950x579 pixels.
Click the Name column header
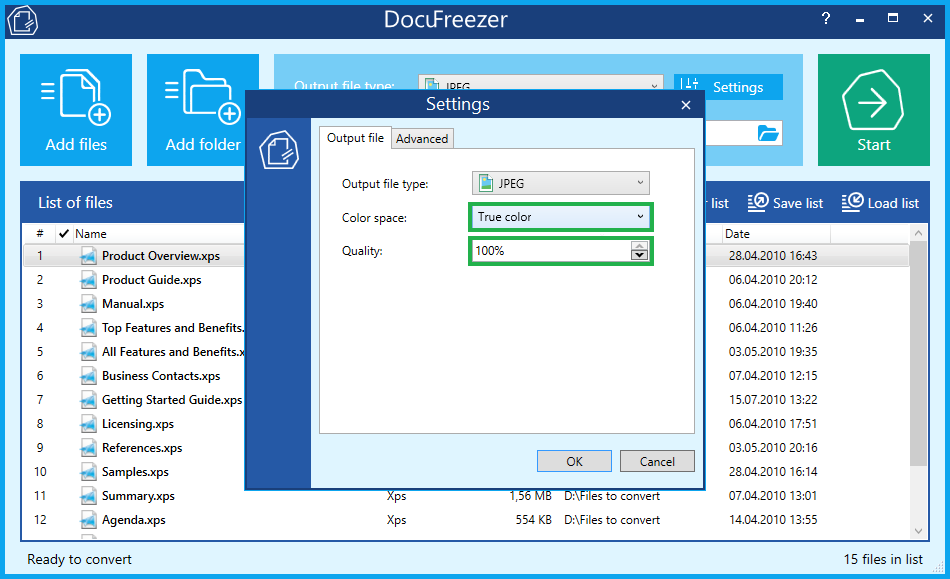[x=91, y=234]
